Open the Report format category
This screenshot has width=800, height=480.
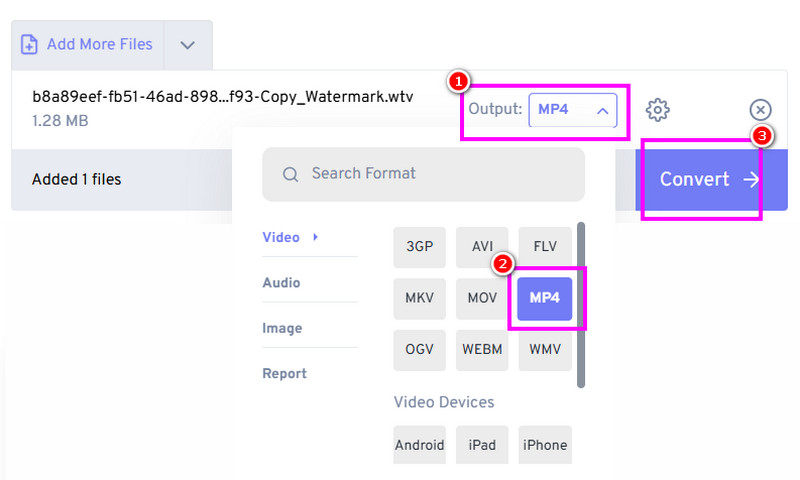284,374
